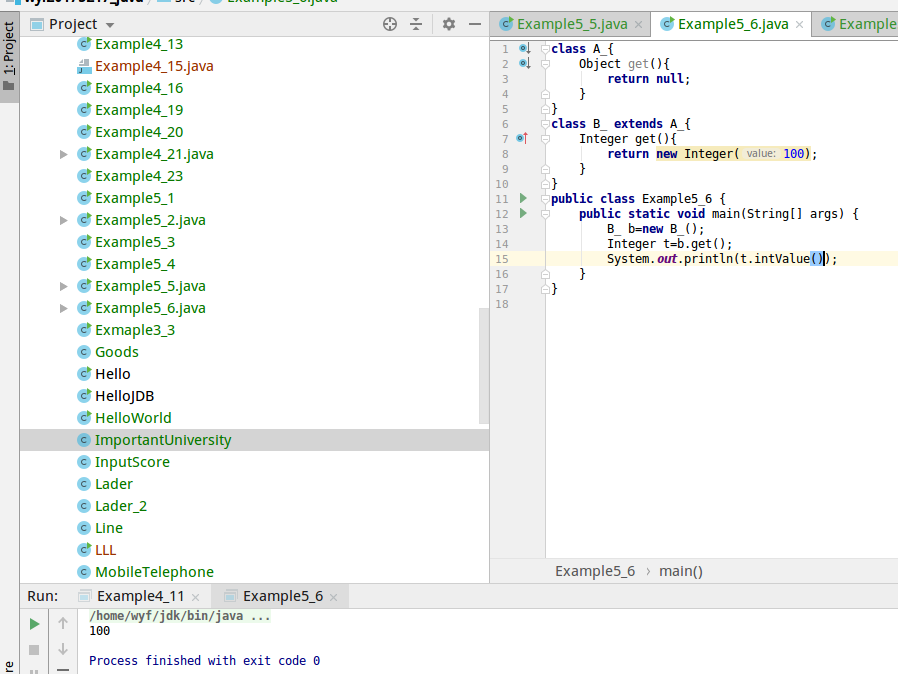The image size is (898, 674).
Task: Open the Project view dropdown
Action: click(x=110, y=25)
